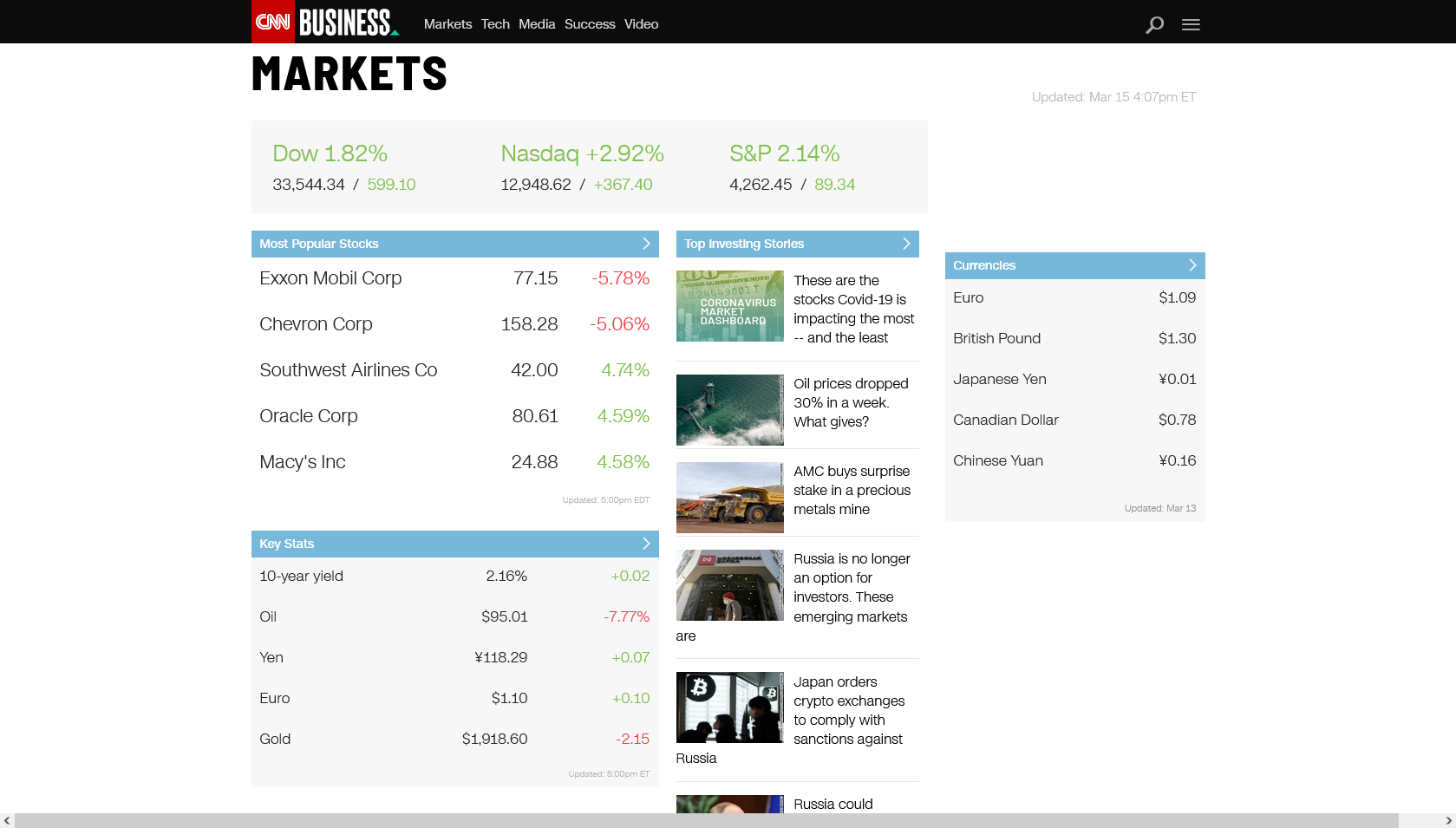Expand Most Popular Stocks chevron arrow
This screenshot has height=828, width=1456.
pos(646,244)
